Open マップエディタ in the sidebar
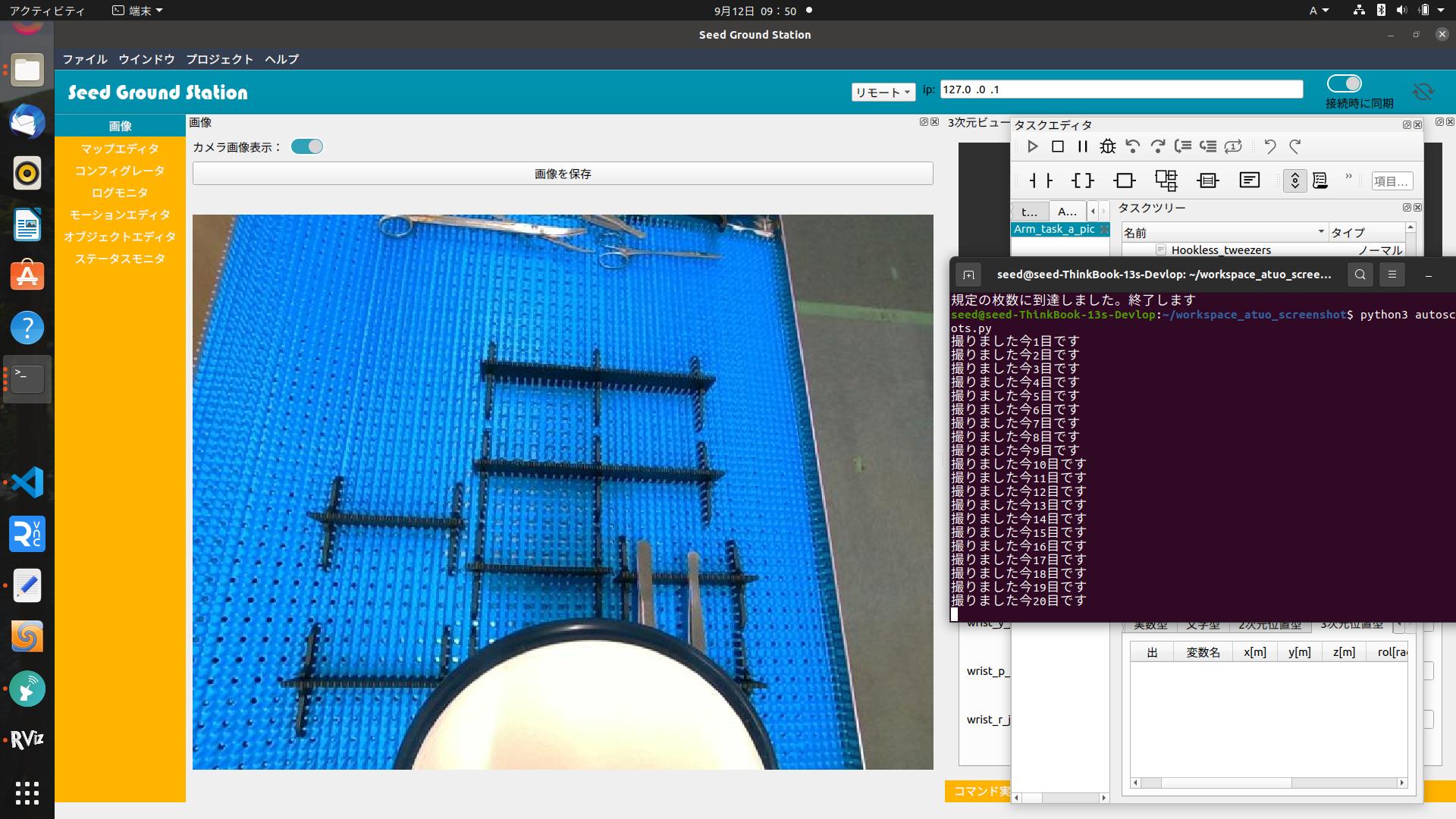The image size is (1456, 819). coord(120,149)
